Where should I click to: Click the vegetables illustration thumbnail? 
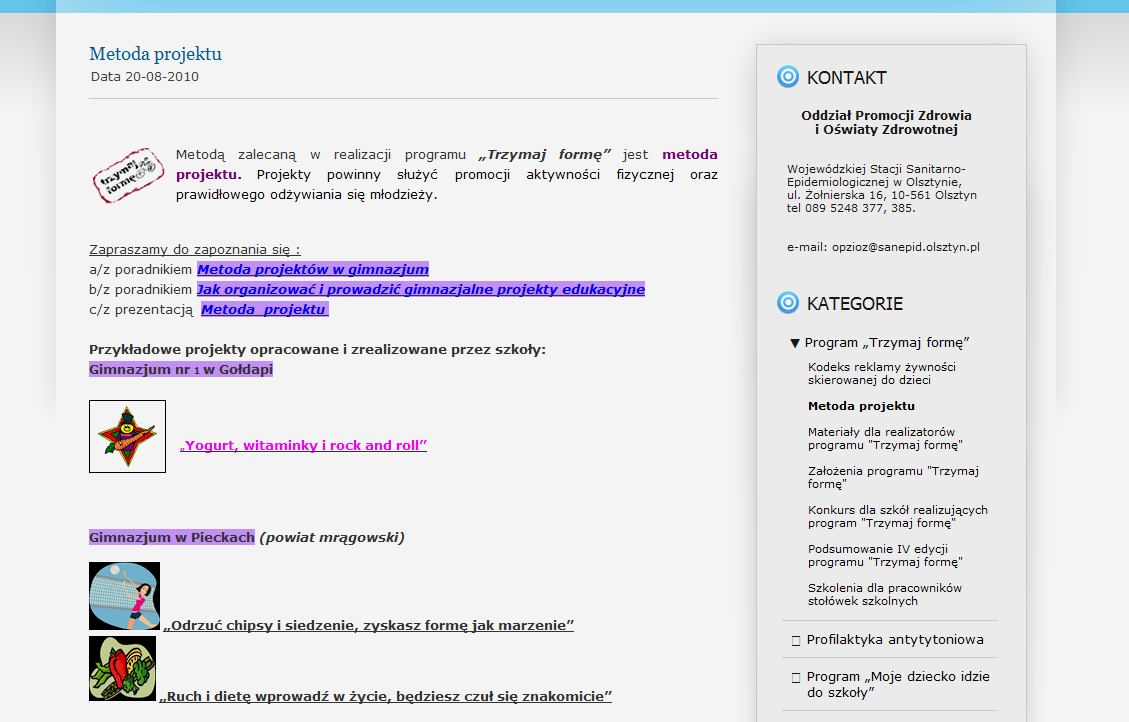[122, 668]
